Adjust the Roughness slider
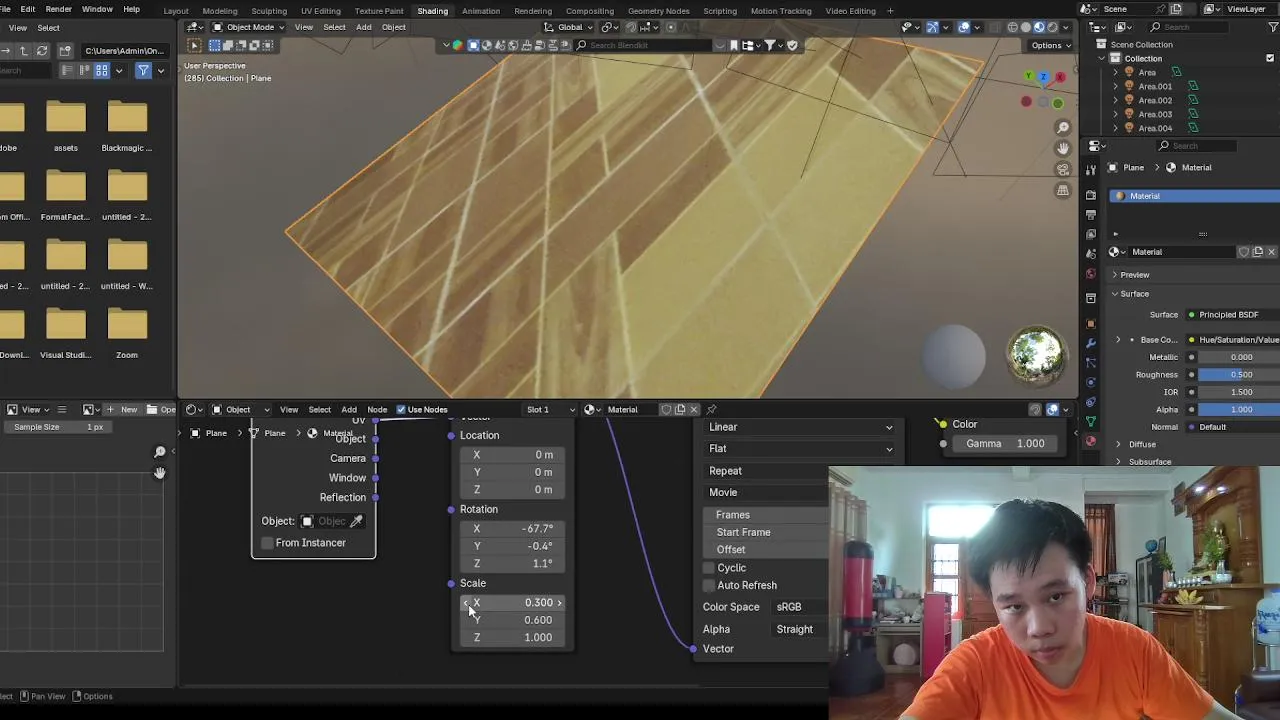 (1240, 375)
